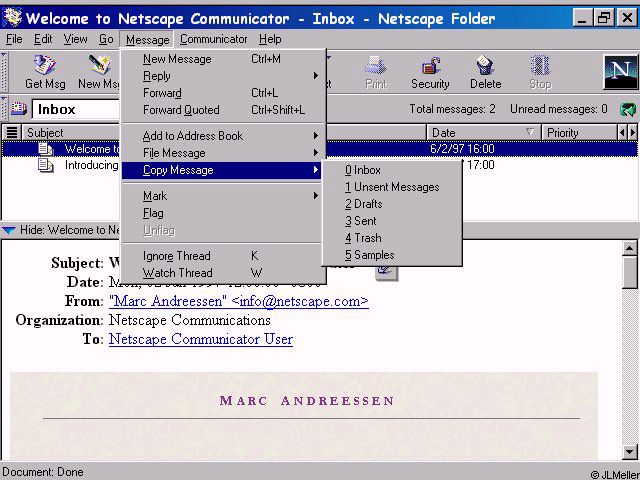Click the Netscape ship wheel title icon
Viewport: 640px width, 480px height.
coord(12,17)
